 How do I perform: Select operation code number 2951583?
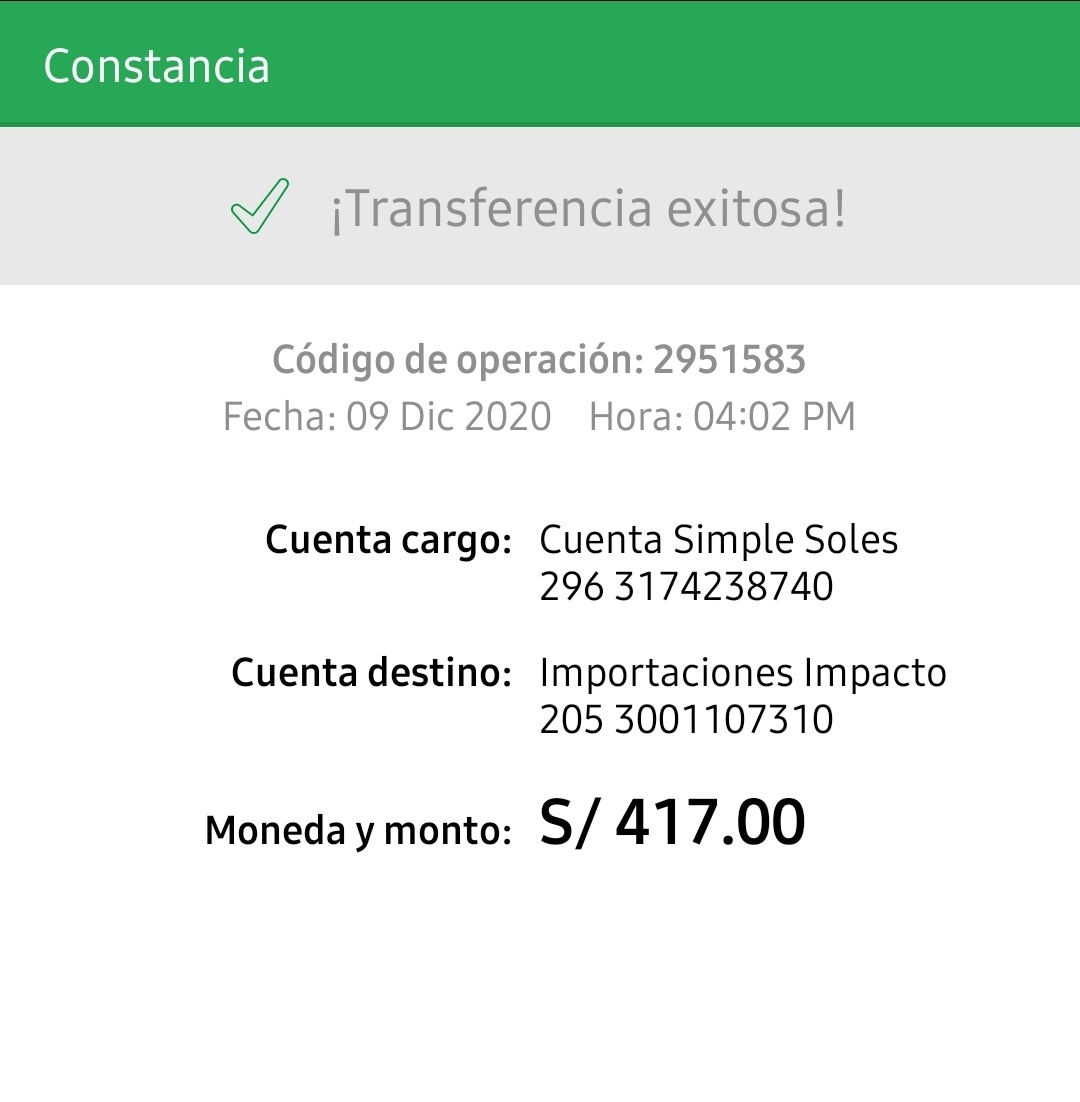pyautogui.click(x=729, y=361)
